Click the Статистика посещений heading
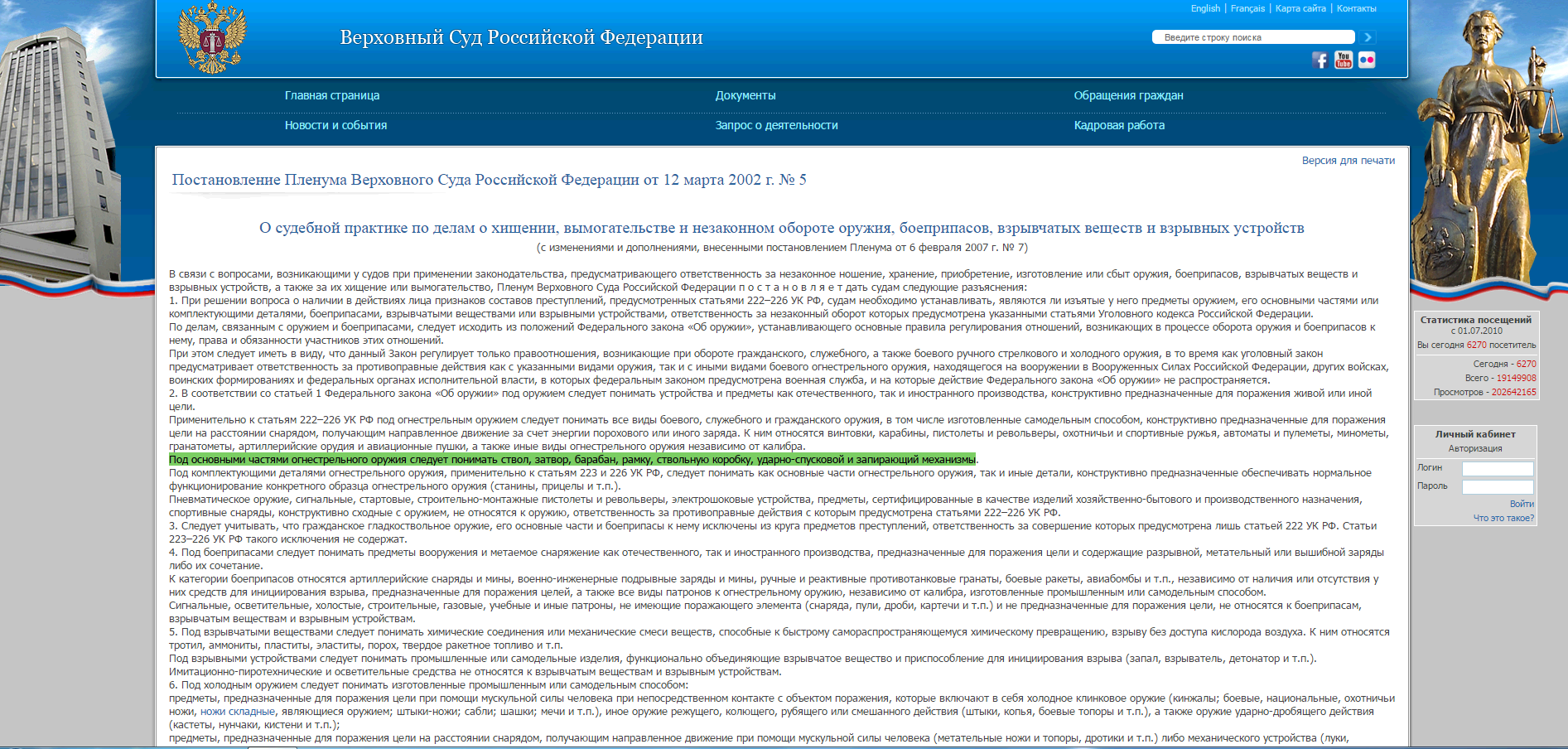Screen dimensions: 1568x749 [1475, 320]
